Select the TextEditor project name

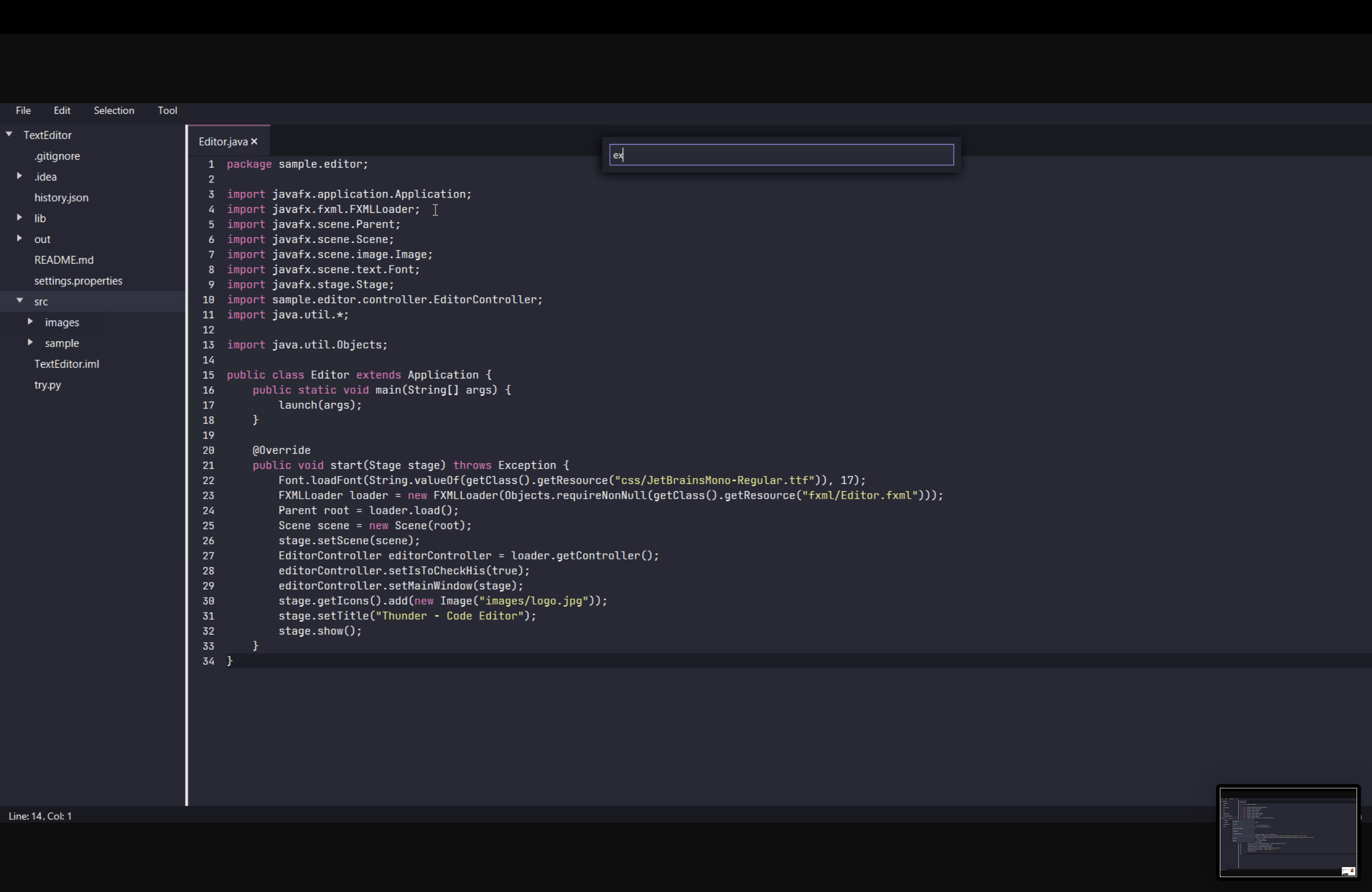tap(47, 135)
